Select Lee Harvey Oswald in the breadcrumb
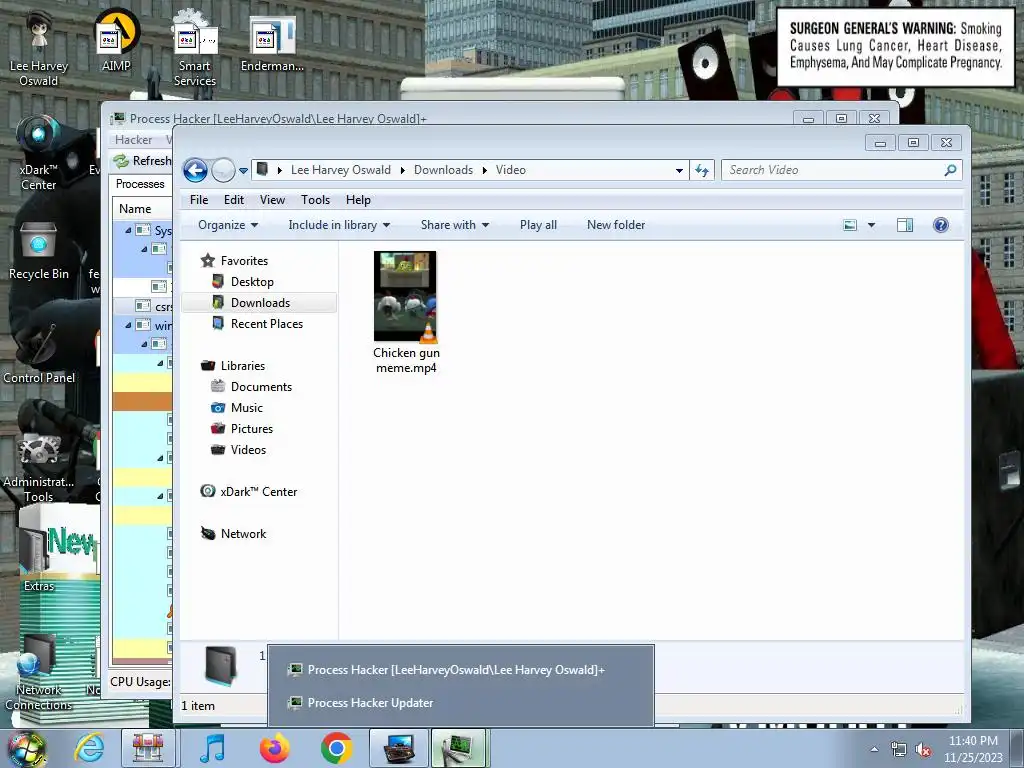The image size is (1024, 768). pos(341,170)
